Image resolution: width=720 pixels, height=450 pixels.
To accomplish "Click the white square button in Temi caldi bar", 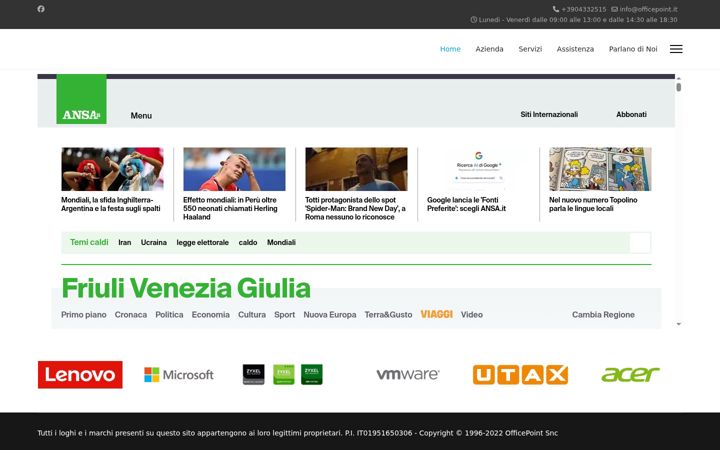I will click(640, 243).
